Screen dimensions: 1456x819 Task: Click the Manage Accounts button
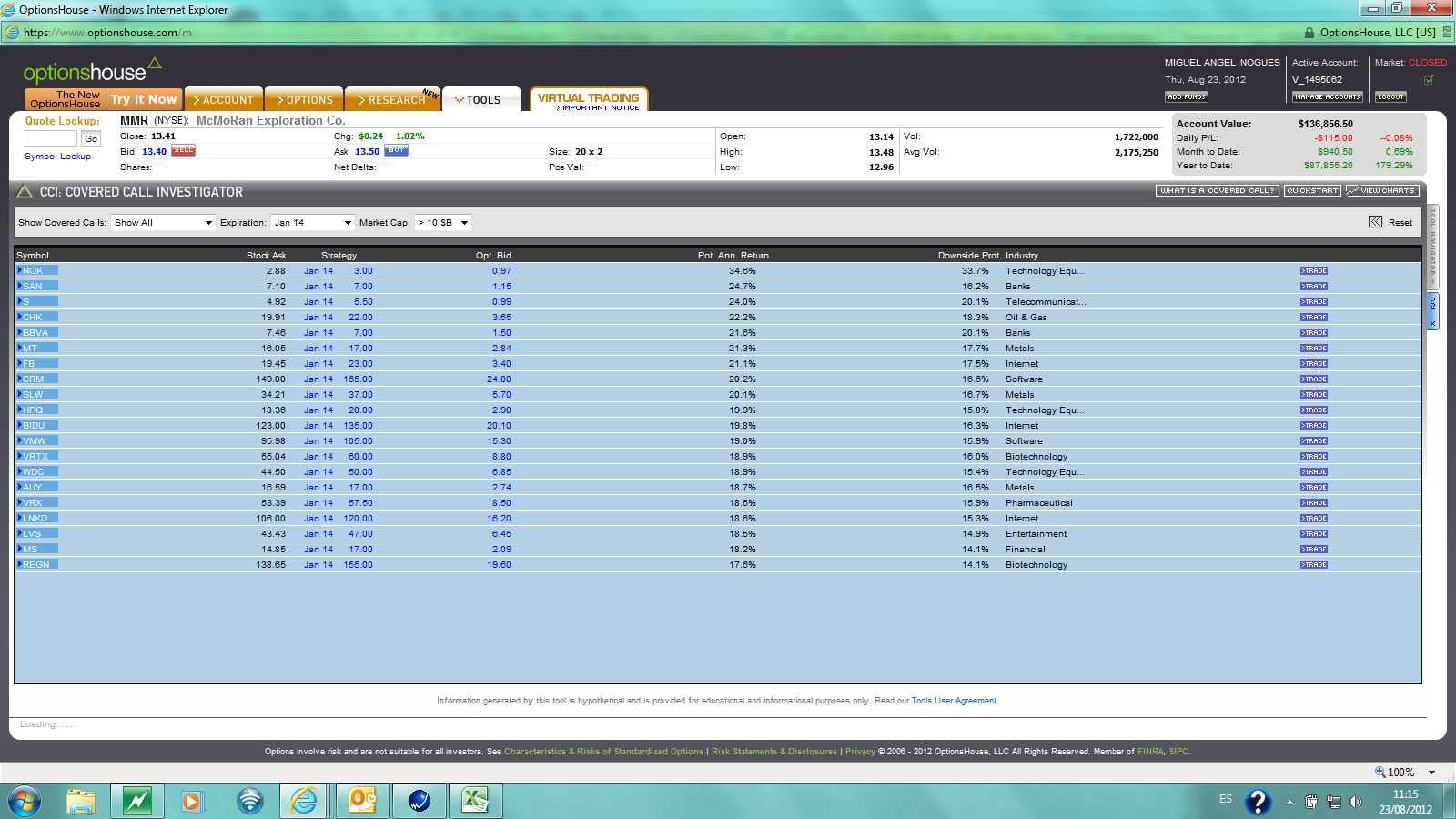(x=1328, y=96)
